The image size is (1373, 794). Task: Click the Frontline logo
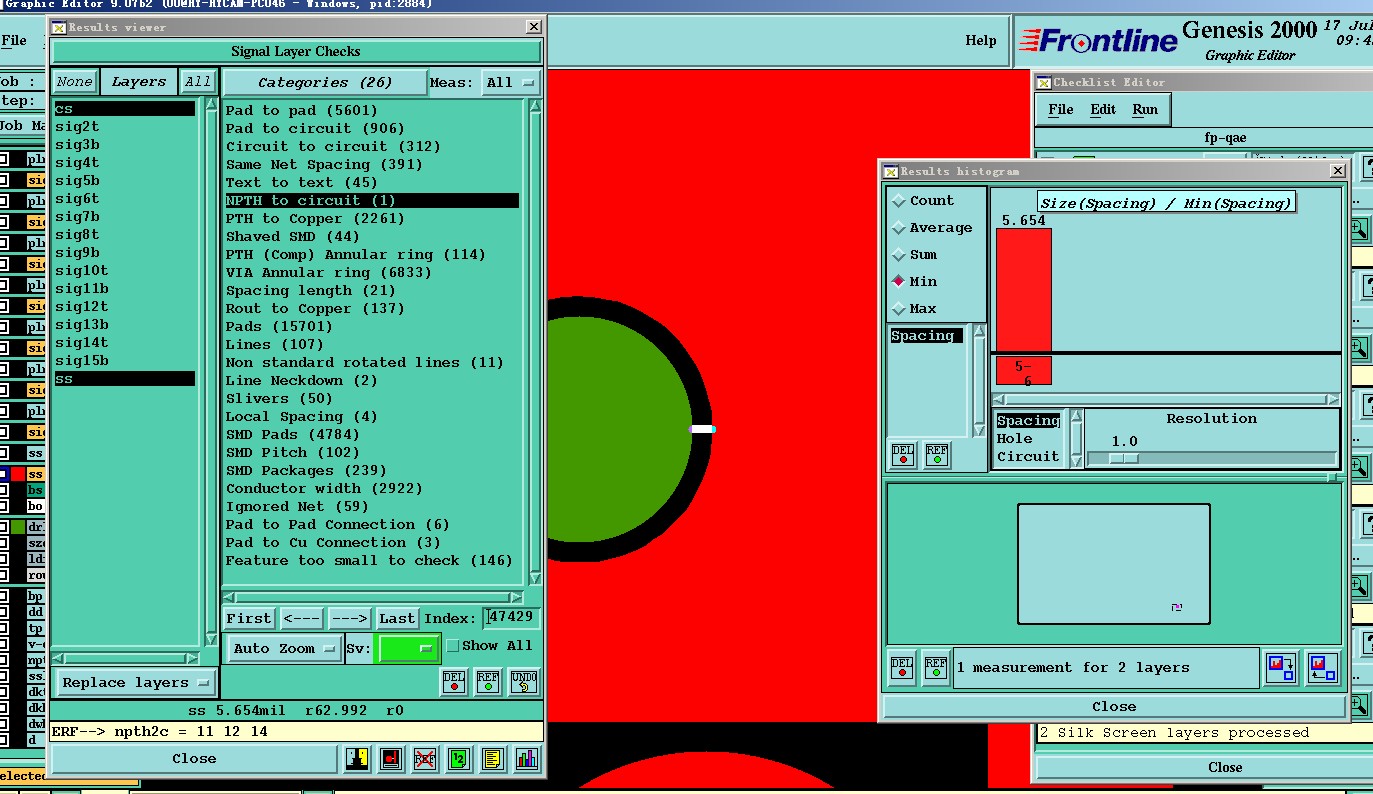tap(1098, 41)
